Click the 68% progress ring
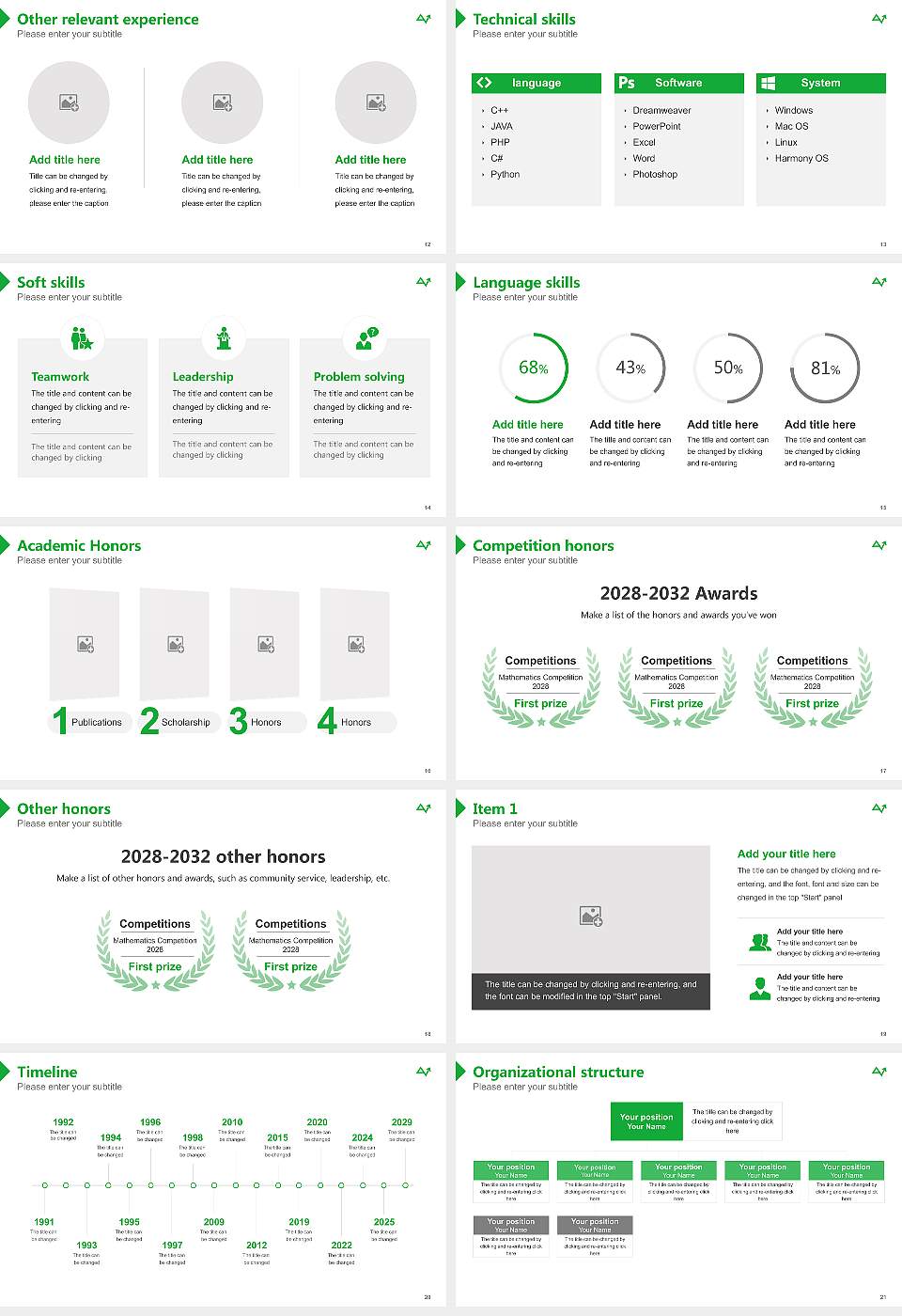 (x=533, y=368)
